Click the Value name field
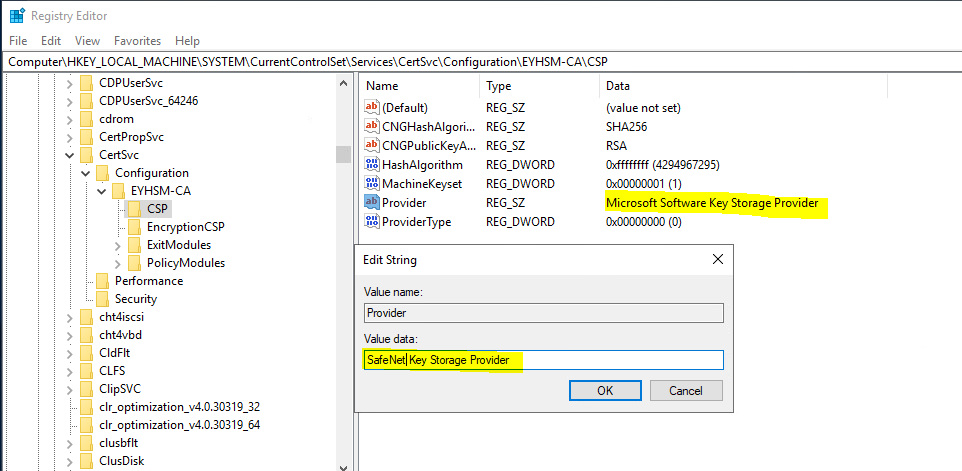 [x=544, y=313]
